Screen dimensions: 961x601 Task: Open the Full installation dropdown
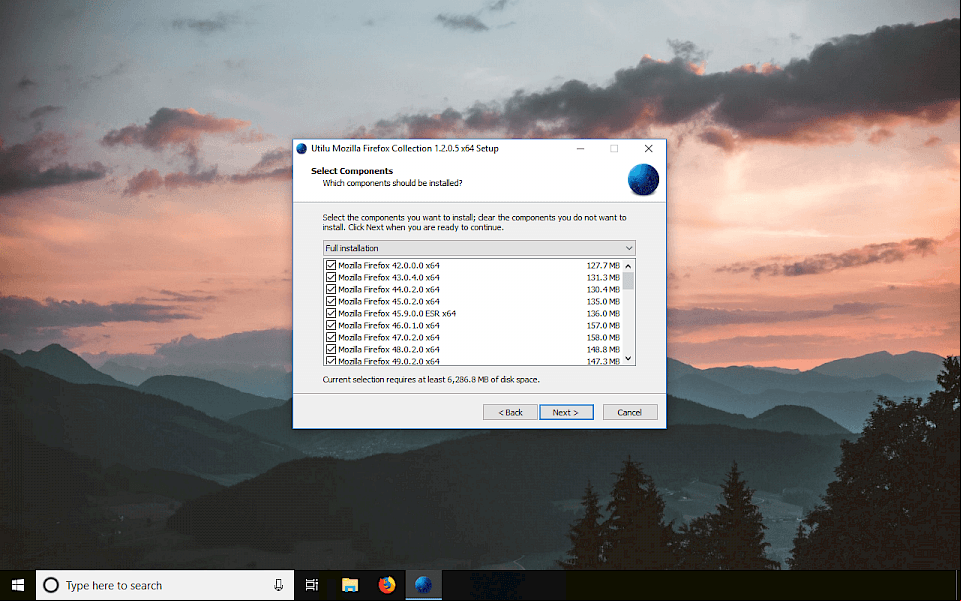click(x=479, y=248)
